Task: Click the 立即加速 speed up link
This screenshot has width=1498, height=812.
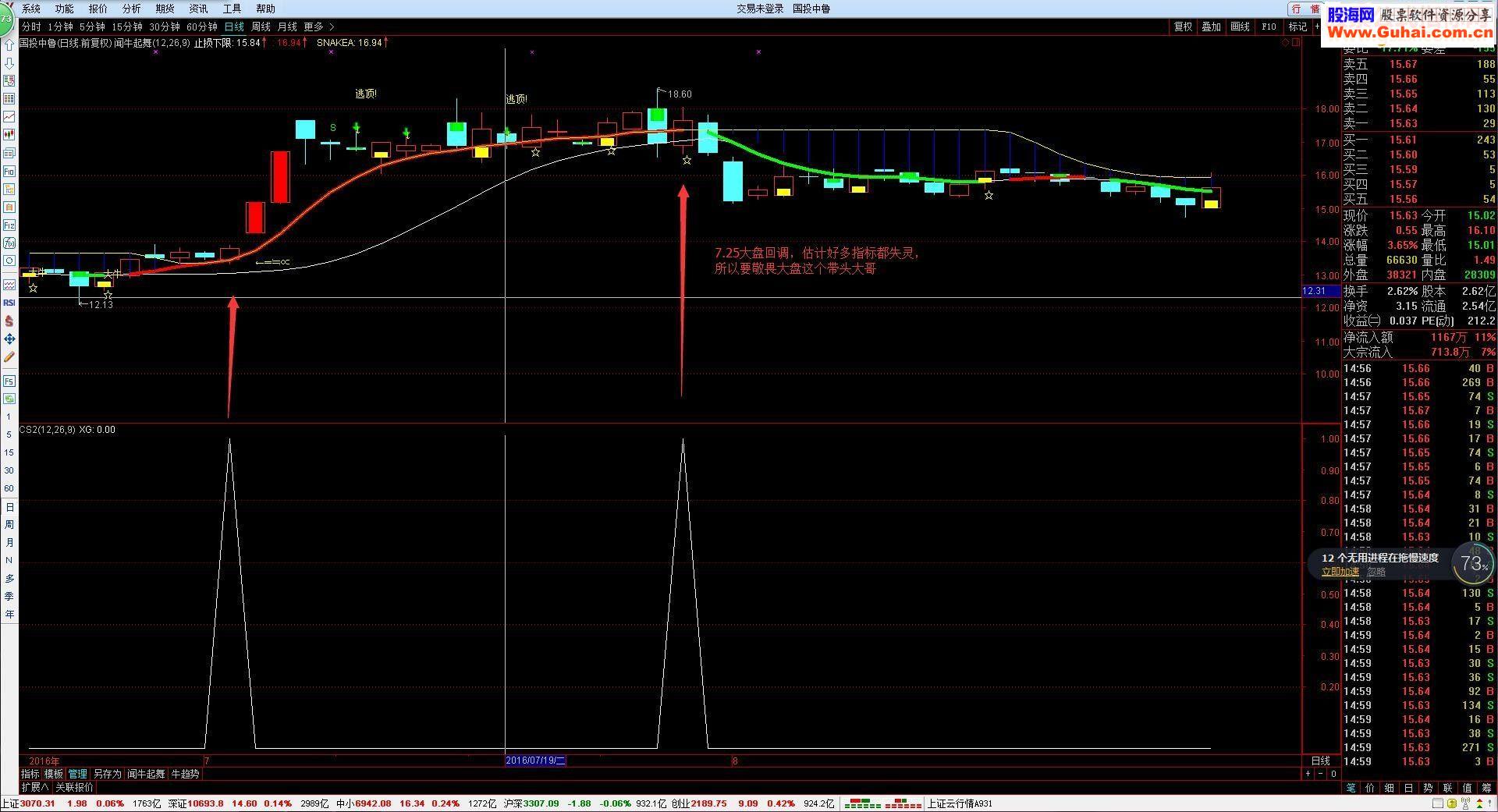Action: pyautogui.click(x=1340, y=572)
